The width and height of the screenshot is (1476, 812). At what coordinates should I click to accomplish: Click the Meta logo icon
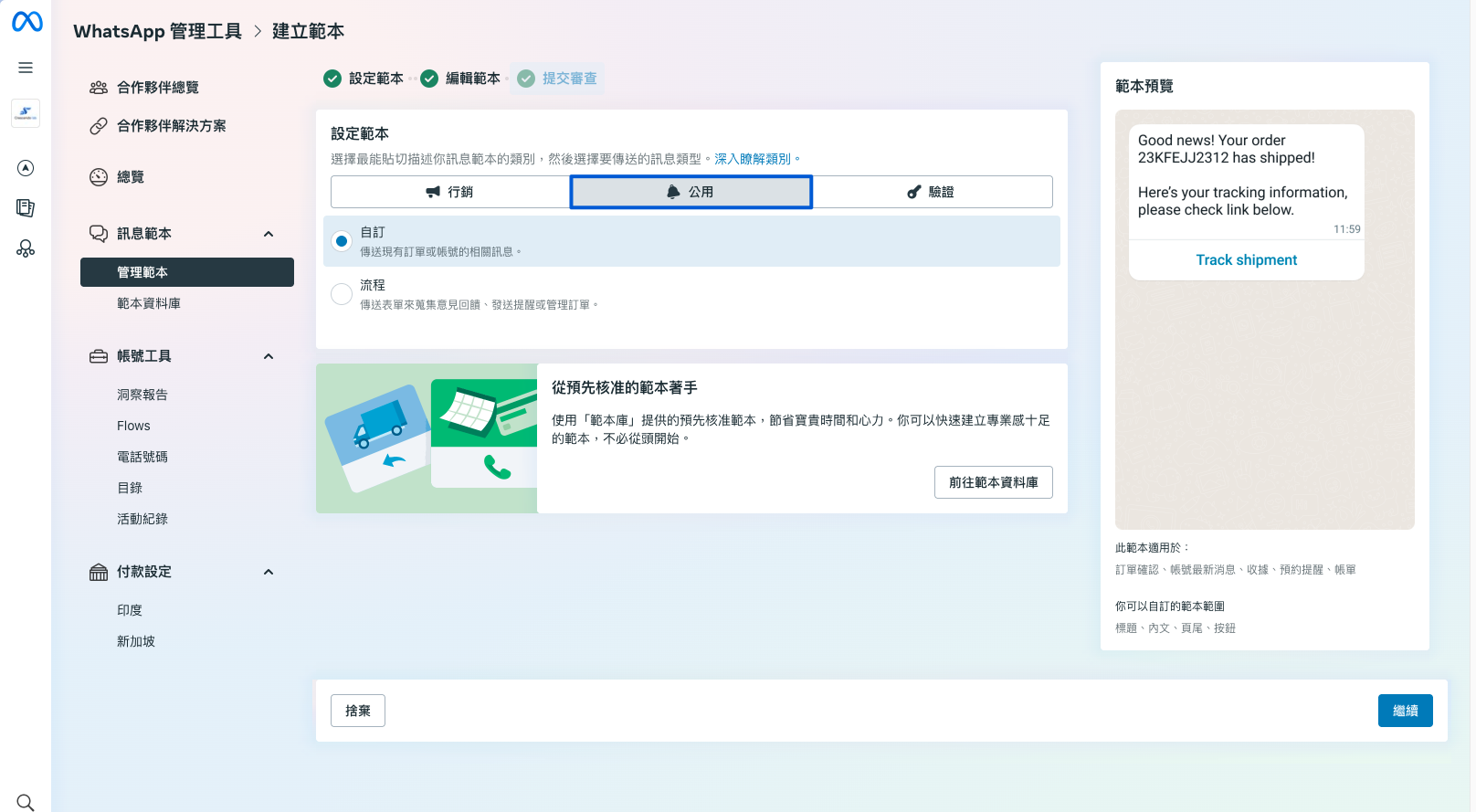click(x=26, y=22)
